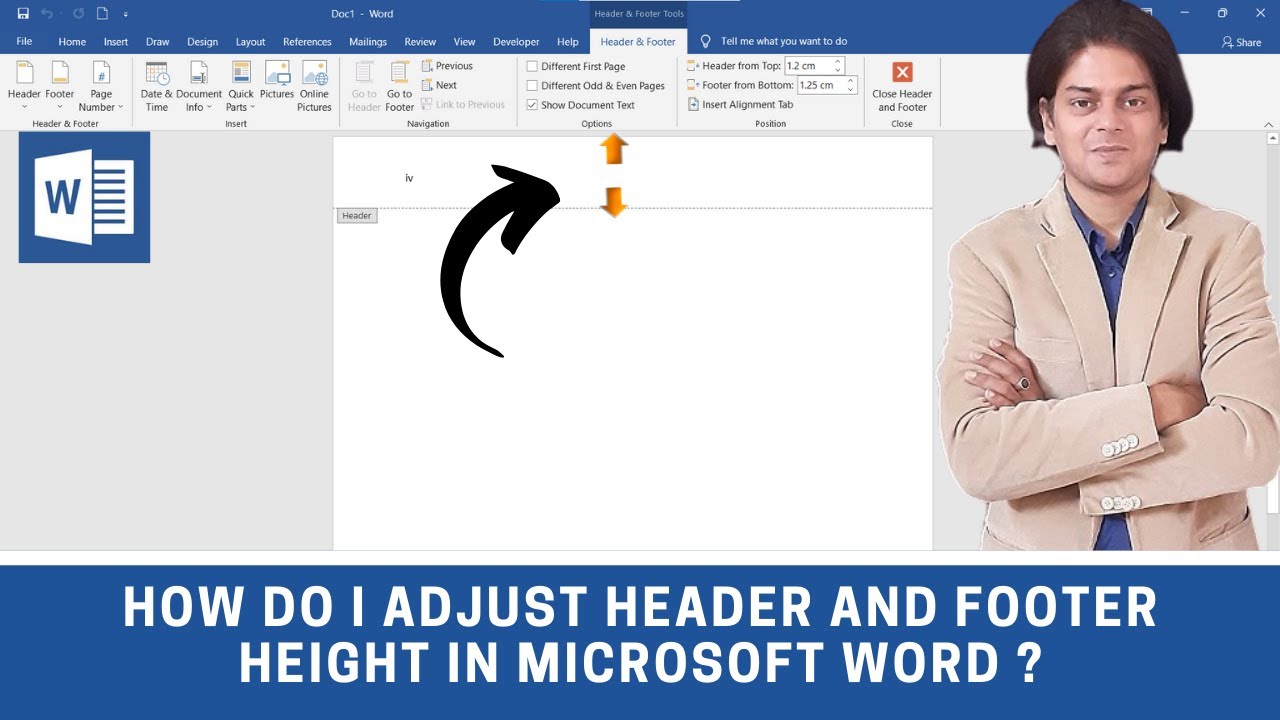Enable Different First Page checkbox
The width and height of the screenshot is (1280, 720).
coord(576,67)
